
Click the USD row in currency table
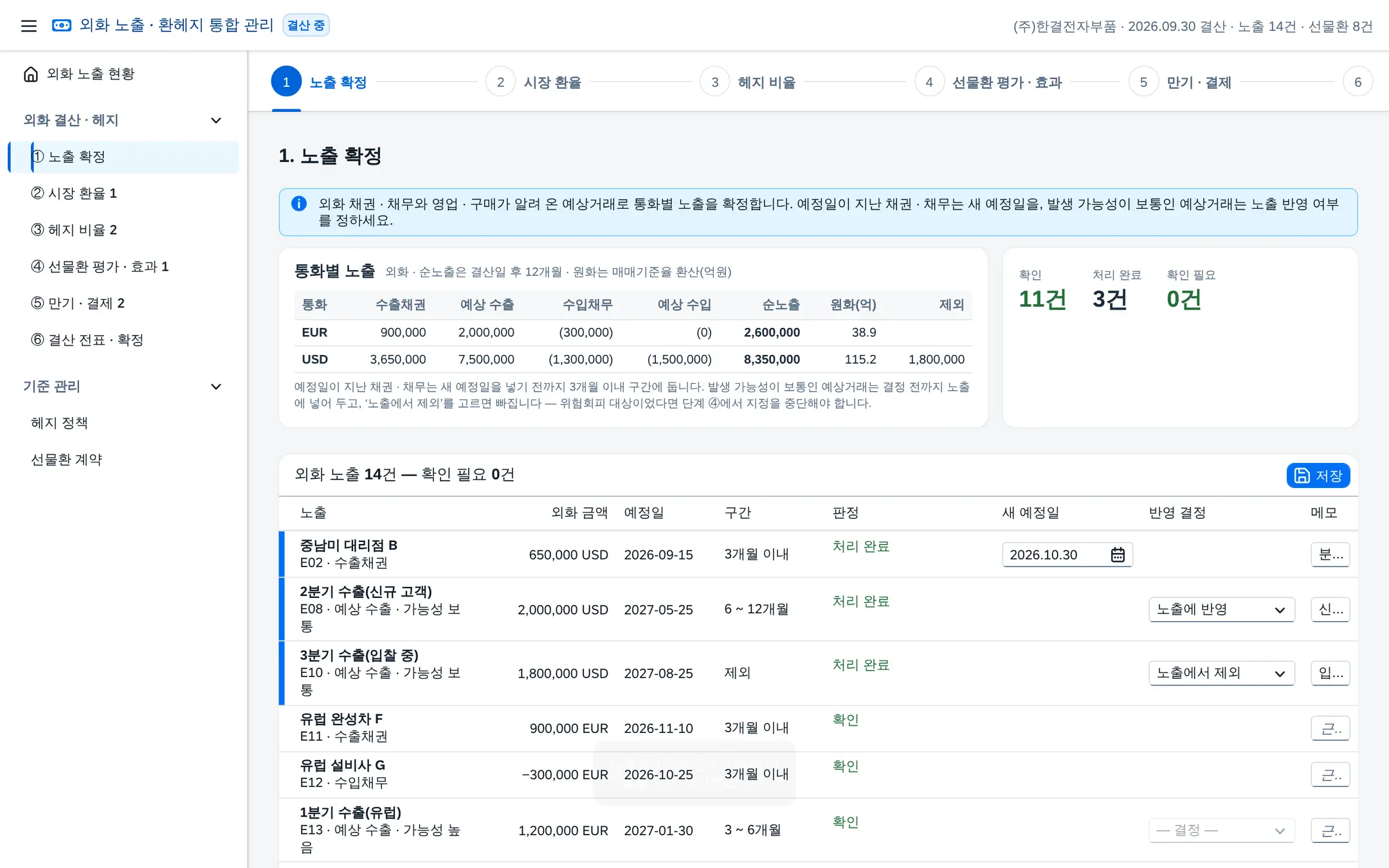tap(633, 359)
